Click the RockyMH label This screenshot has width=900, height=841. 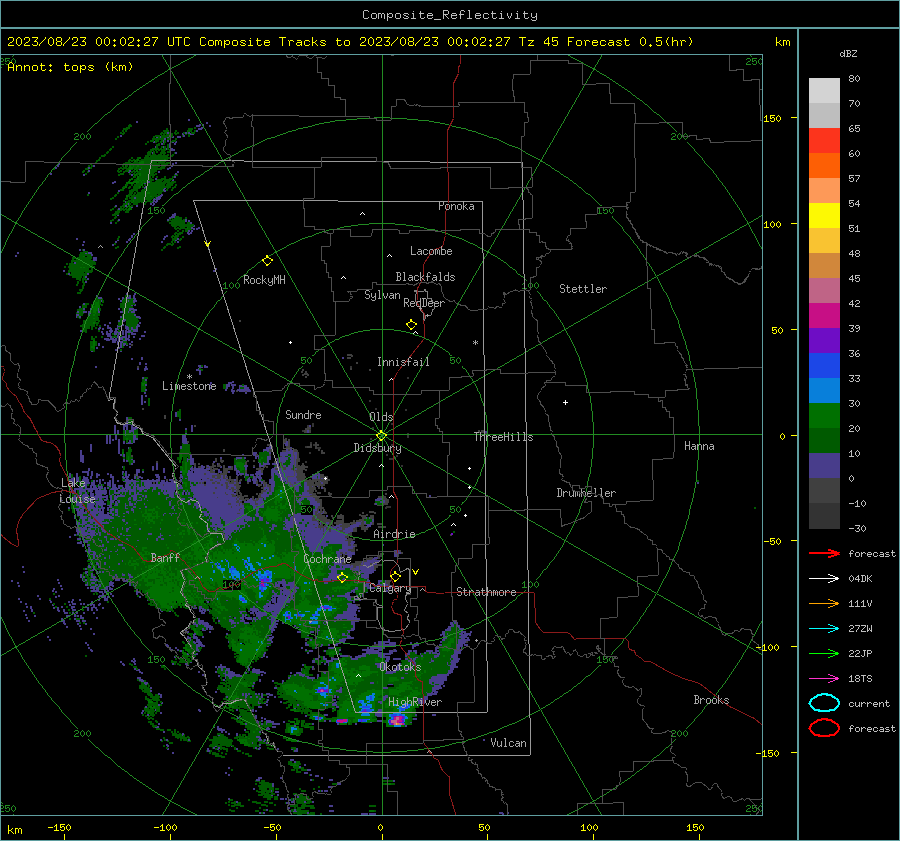264,280
